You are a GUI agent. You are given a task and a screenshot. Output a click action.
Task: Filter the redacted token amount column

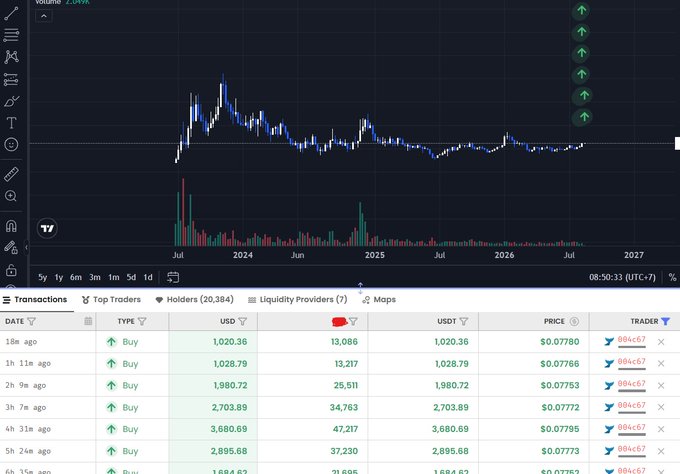click(353, 321)
